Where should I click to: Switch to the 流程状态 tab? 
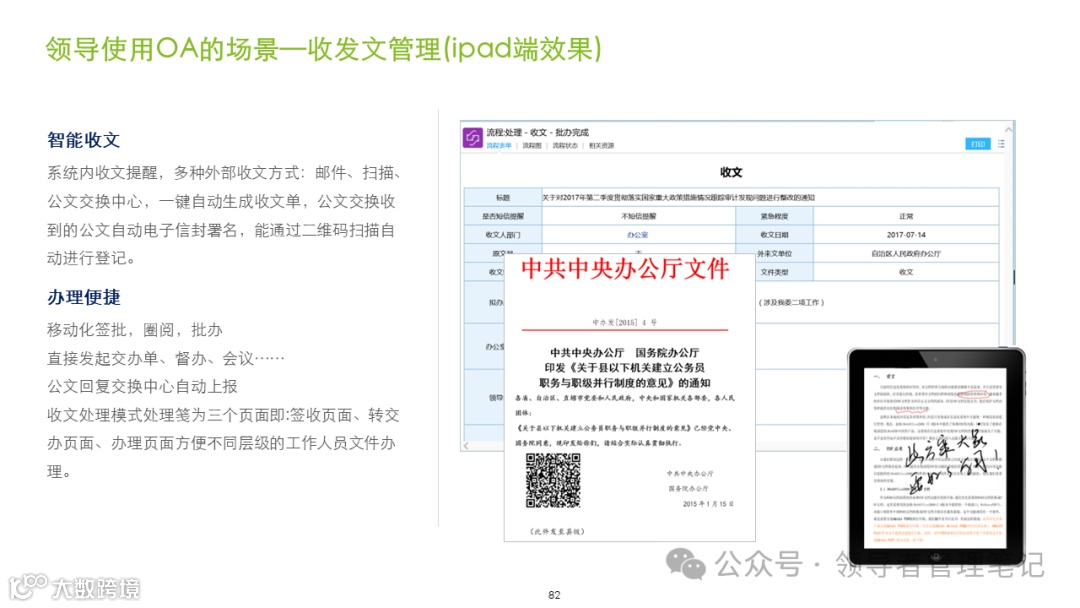click(x=563, y=147)
